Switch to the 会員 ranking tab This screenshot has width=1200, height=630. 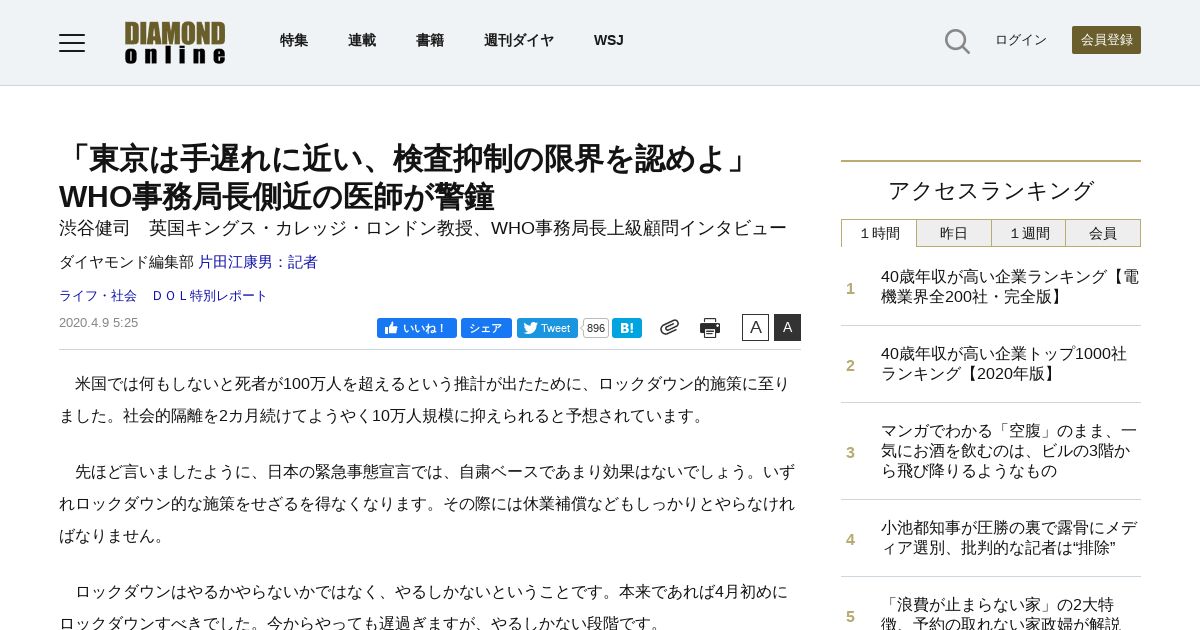1103,233
